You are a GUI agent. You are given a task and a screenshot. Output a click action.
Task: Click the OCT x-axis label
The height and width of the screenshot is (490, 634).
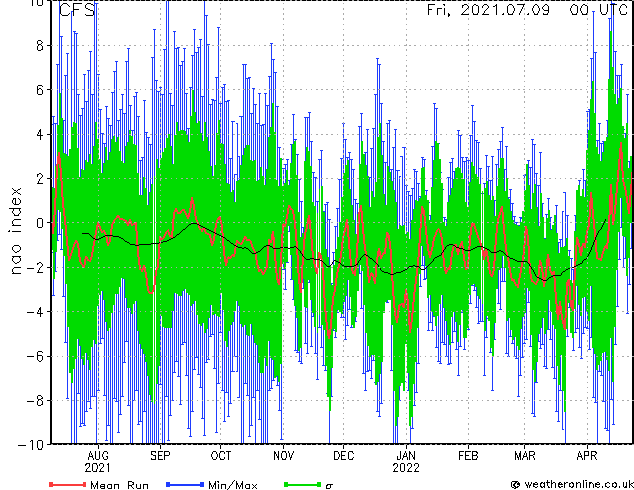point(221,456)
